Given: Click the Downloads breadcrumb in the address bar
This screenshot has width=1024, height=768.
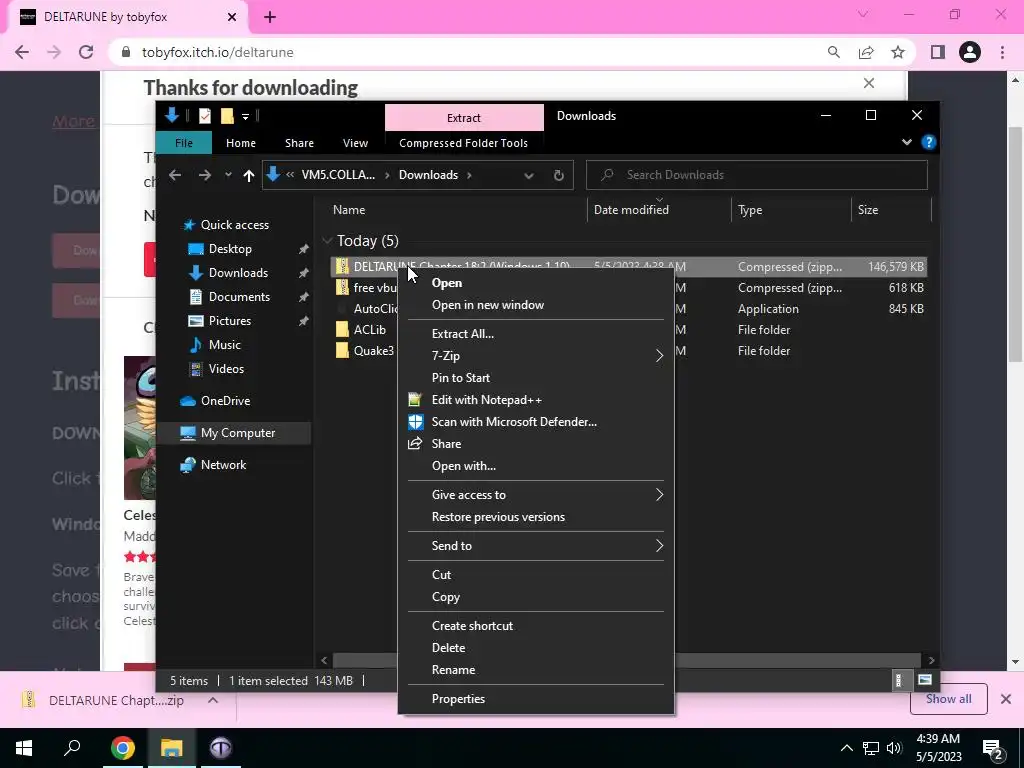Looking at the screenshot, I should (x=428, y=175).
